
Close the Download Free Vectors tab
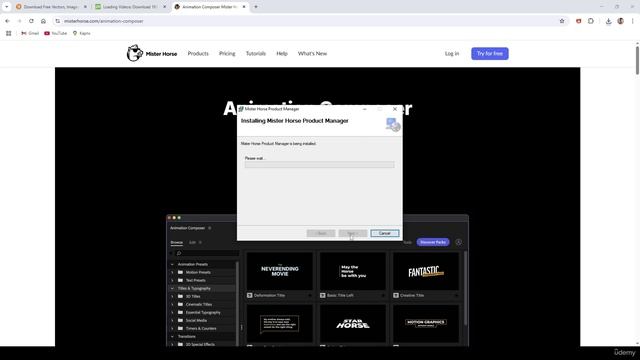click(x=85, y=7)
